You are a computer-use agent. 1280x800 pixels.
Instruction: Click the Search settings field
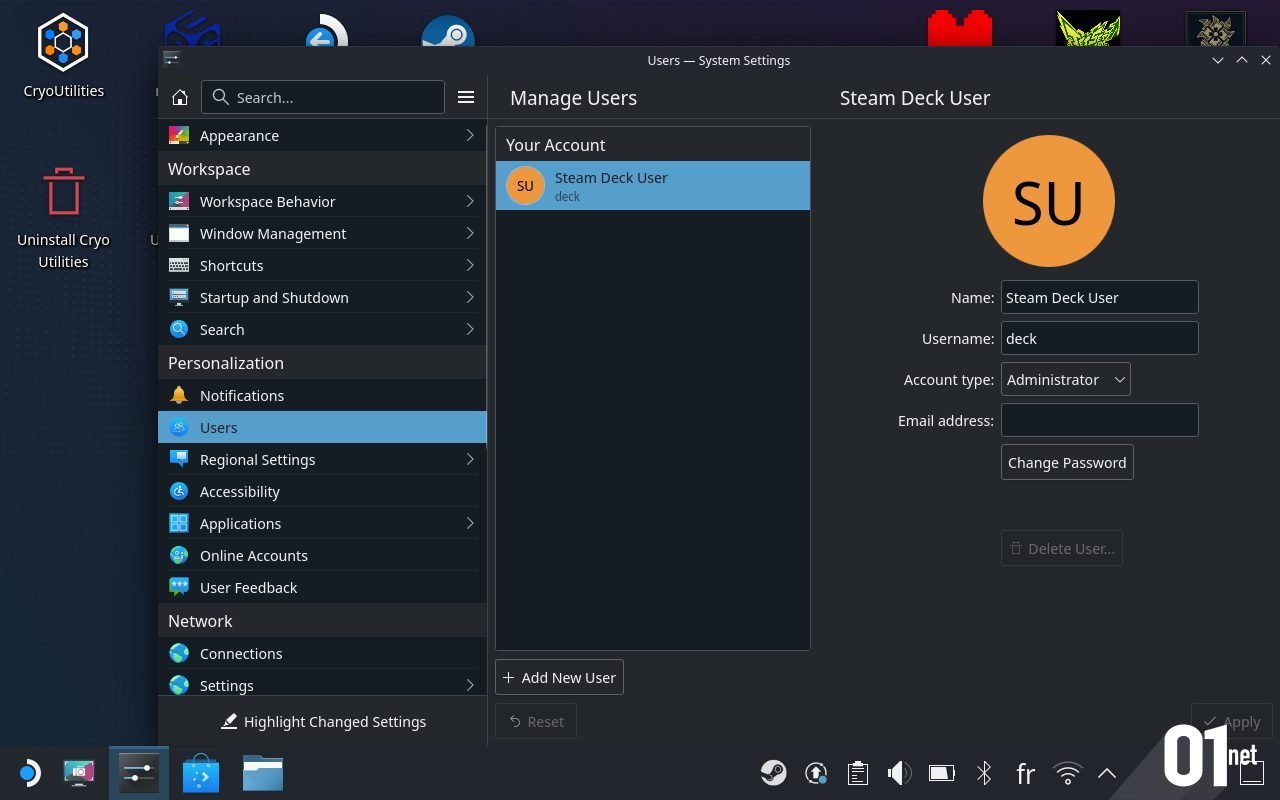pos(323,97)
